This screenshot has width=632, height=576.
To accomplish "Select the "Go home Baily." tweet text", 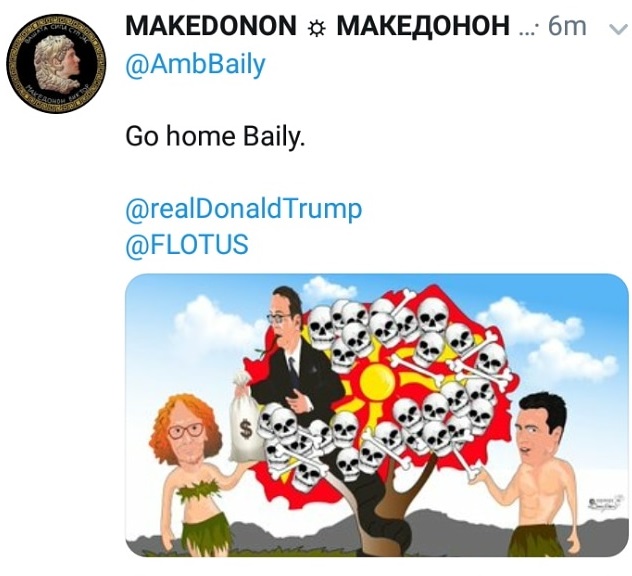I will [x=215, y=137].
